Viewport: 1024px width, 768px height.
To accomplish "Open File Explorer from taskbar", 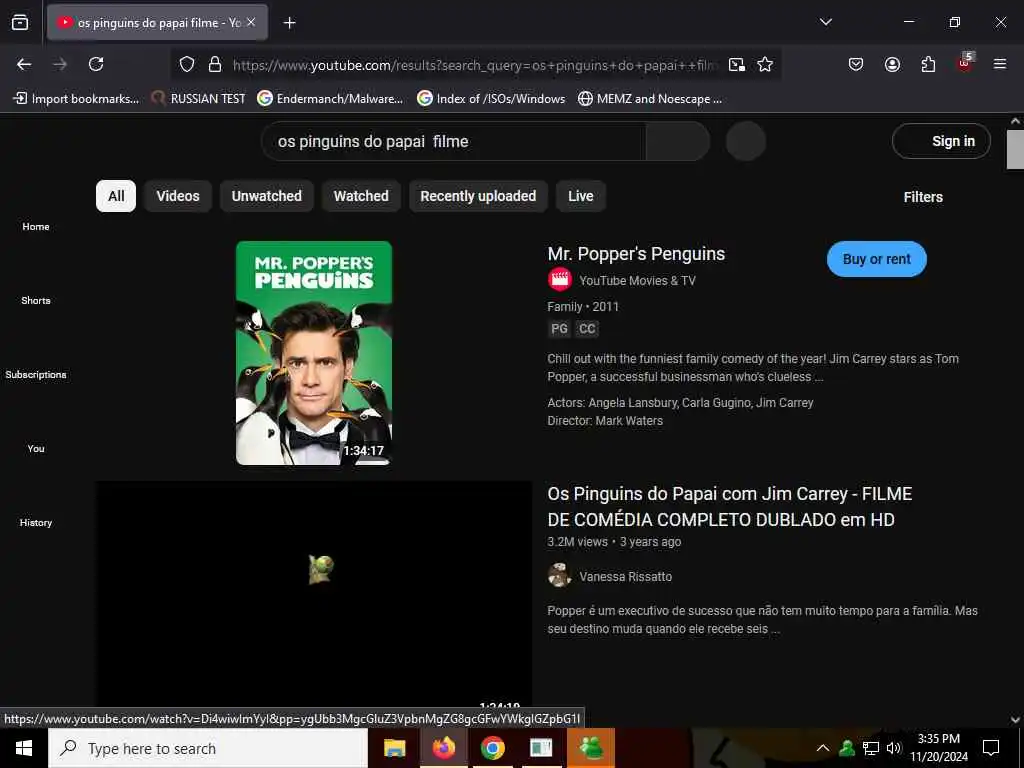I will [x=394, y=748].
